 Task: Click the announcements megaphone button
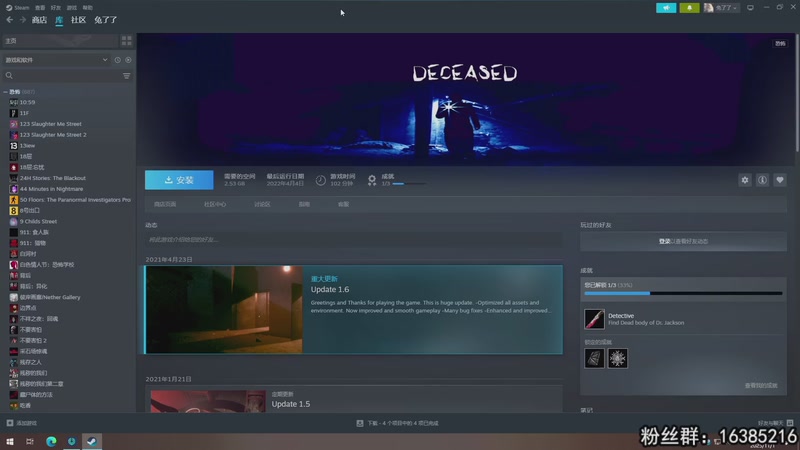click(666, 8)
